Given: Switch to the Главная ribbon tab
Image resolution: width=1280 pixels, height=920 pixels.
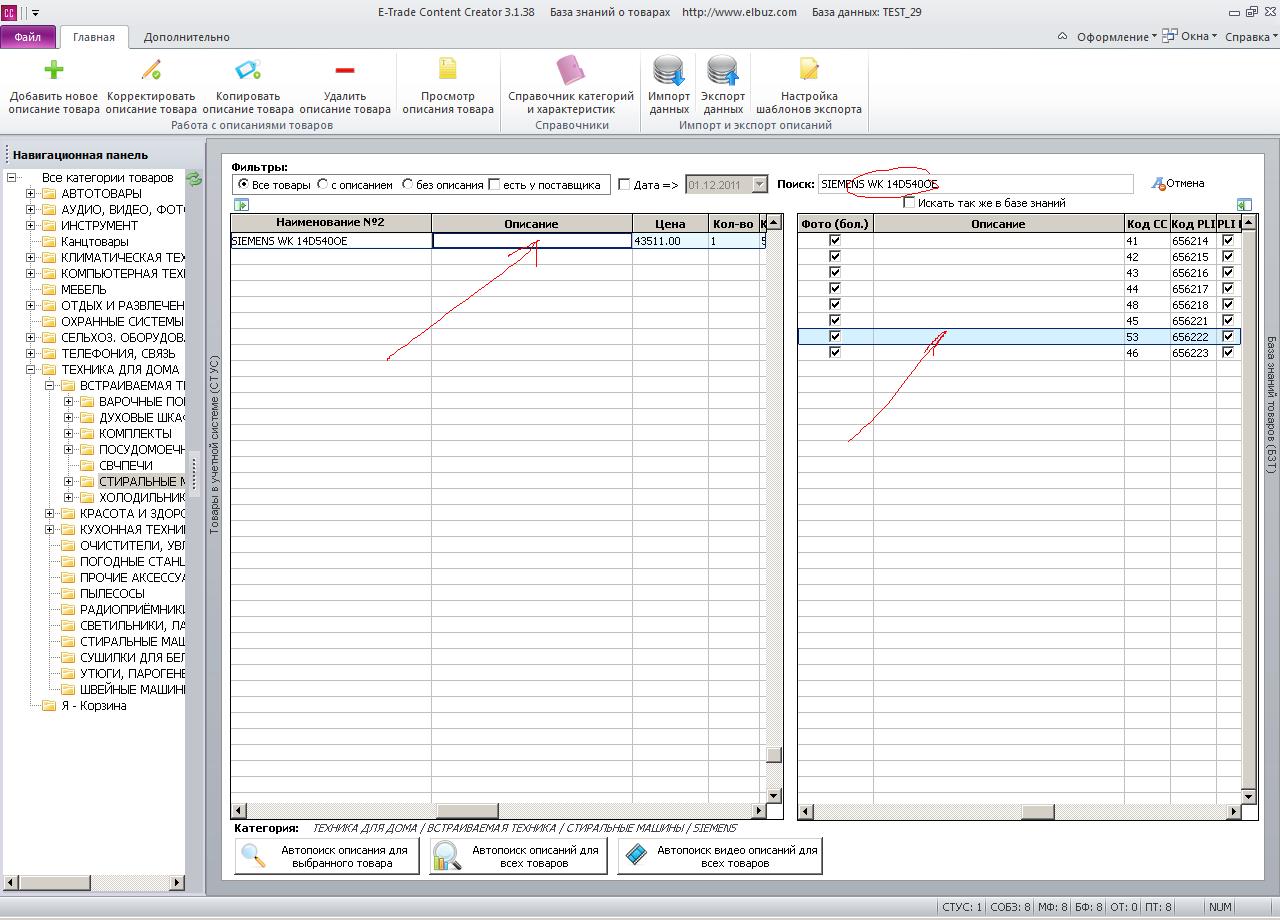Looking at the screenshot, I should (94, 37).
